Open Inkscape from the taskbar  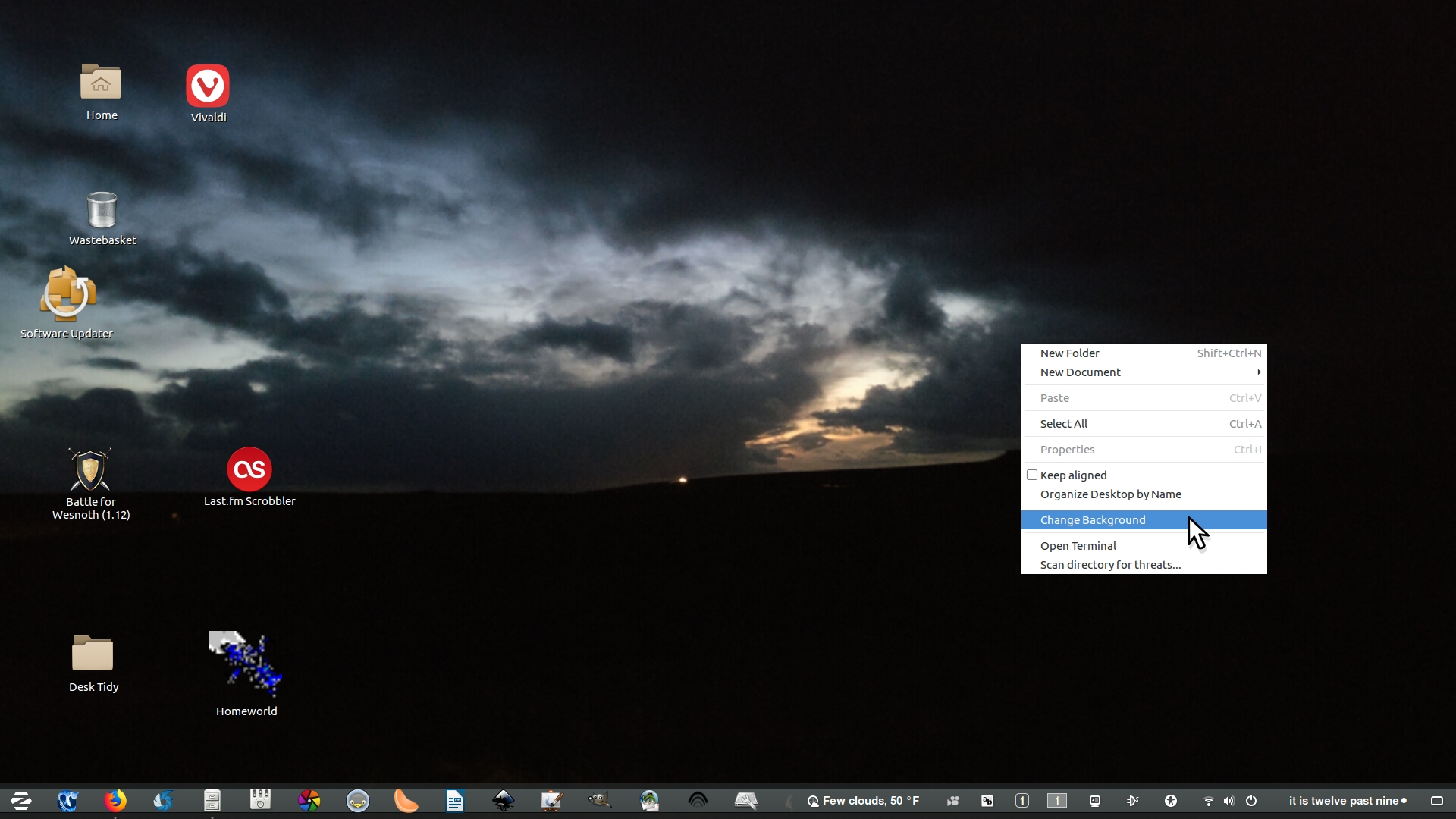pyautogui.click(x=504, y=800)
